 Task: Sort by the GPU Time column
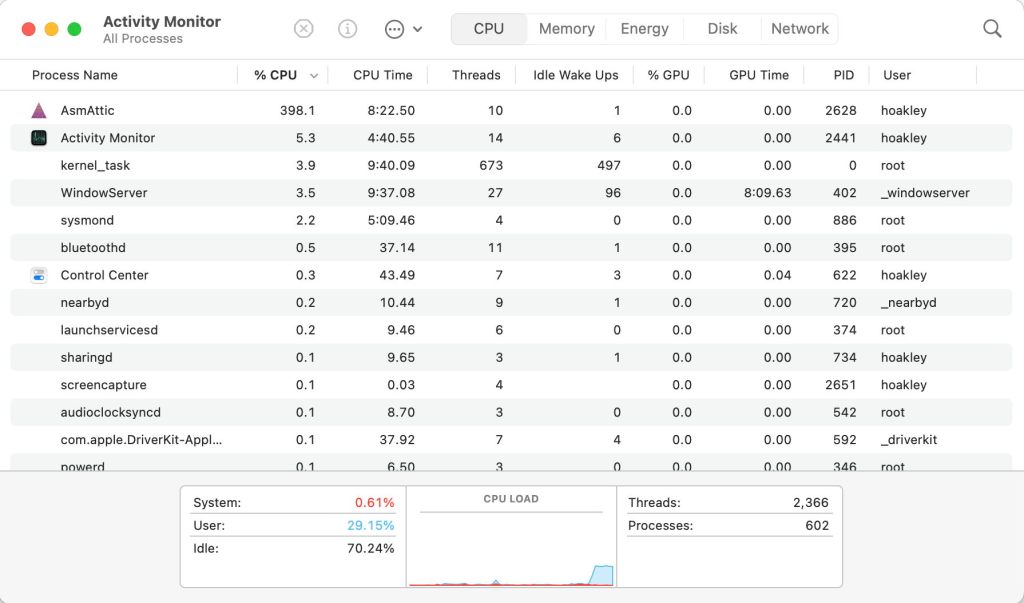pos(759,75)
